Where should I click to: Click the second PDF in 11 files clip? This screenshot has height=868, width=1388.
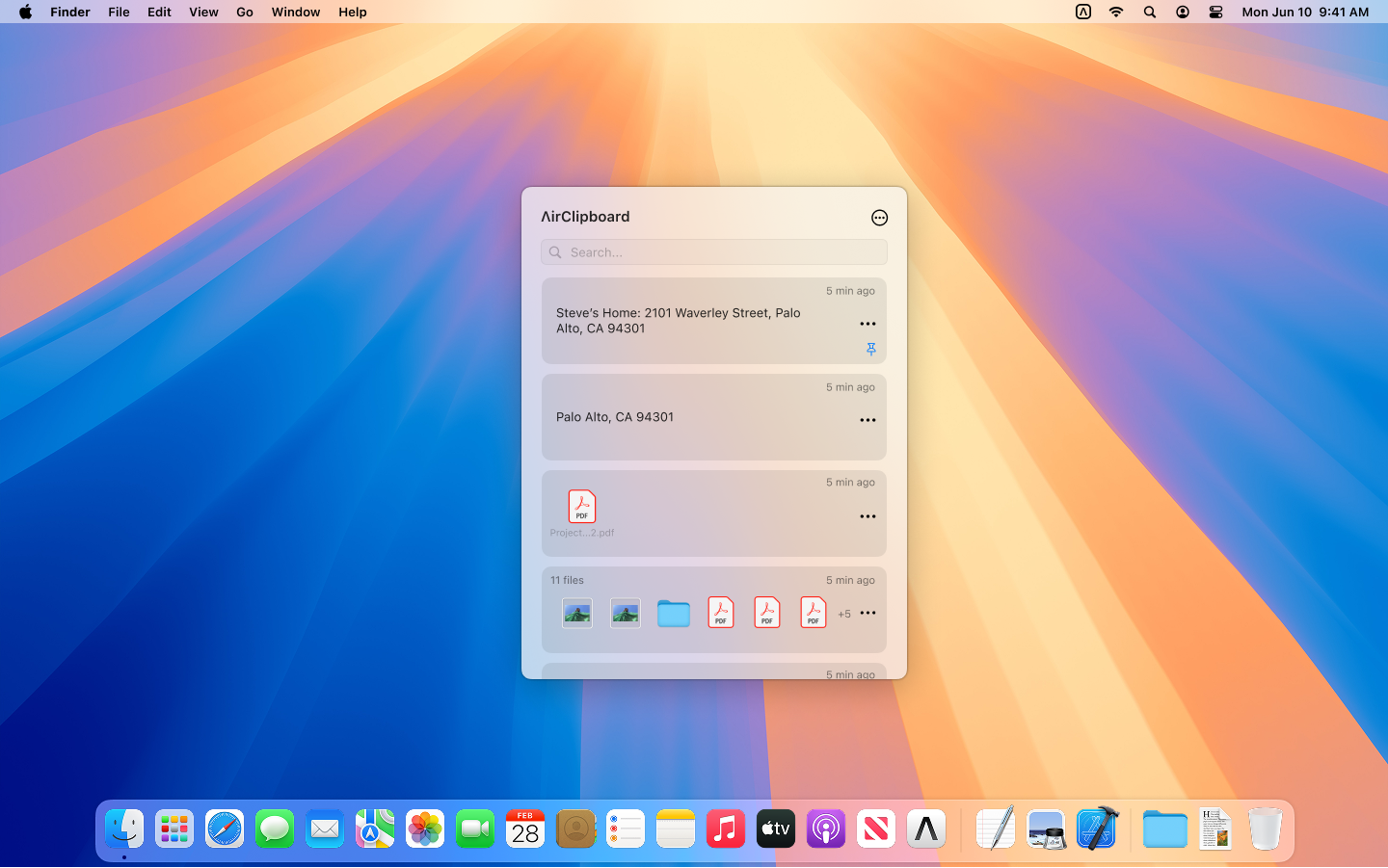pos(767,613)
